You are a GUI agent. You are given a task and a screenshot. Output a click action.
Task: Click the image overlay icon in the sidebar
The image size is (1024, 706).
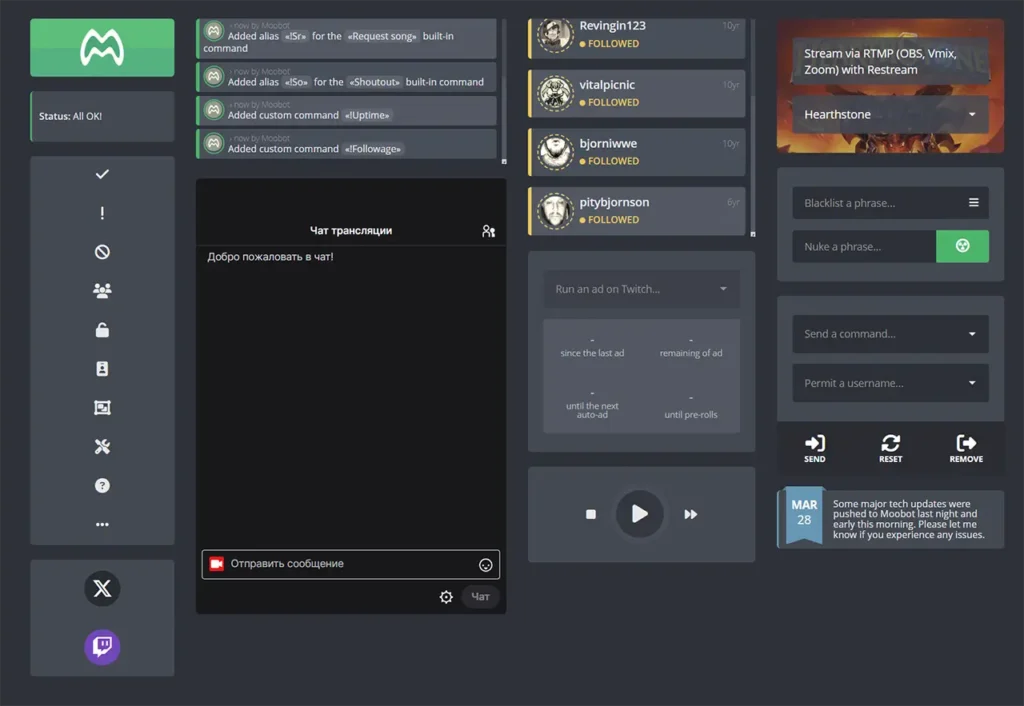pos(102,407)
